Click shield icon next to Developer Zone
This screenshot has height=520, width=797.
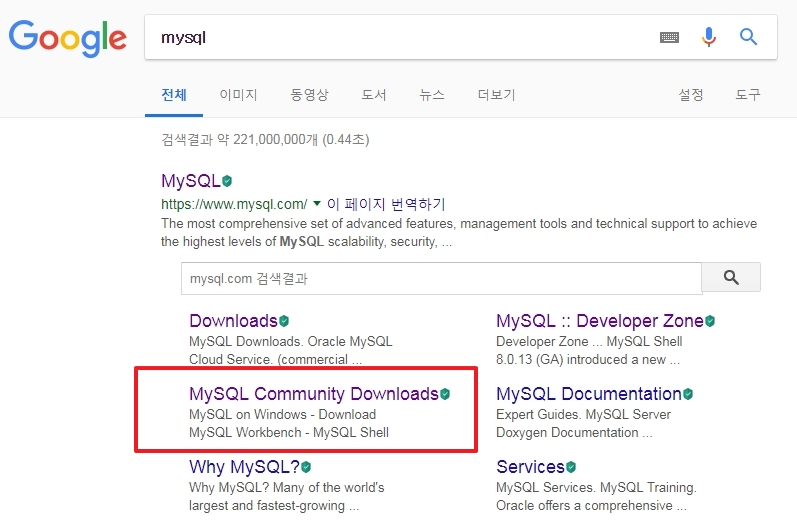[x=710, y=321]
